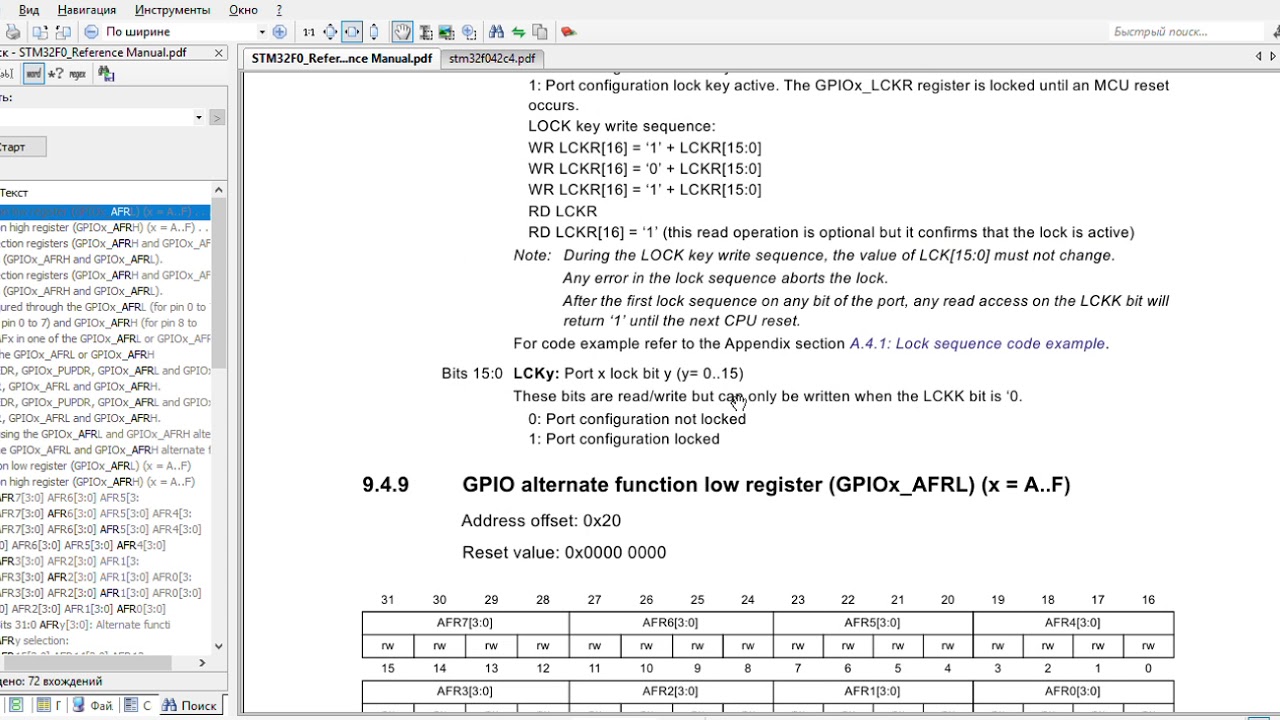Click the search-in-selection binoculars icon in search panel
The width and height of the screenshot is (1280, 720).
click(x=105, y=74)
